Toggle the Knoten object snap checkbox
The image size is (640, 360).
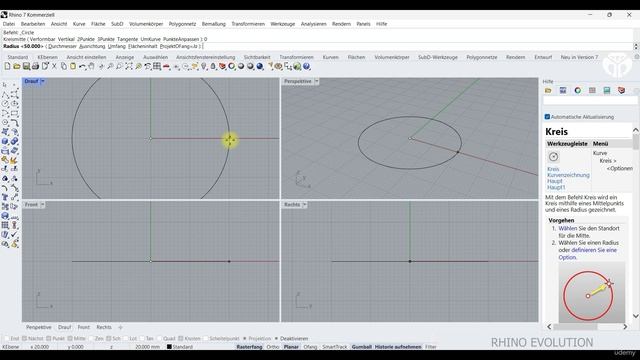(x=181, y=338)
